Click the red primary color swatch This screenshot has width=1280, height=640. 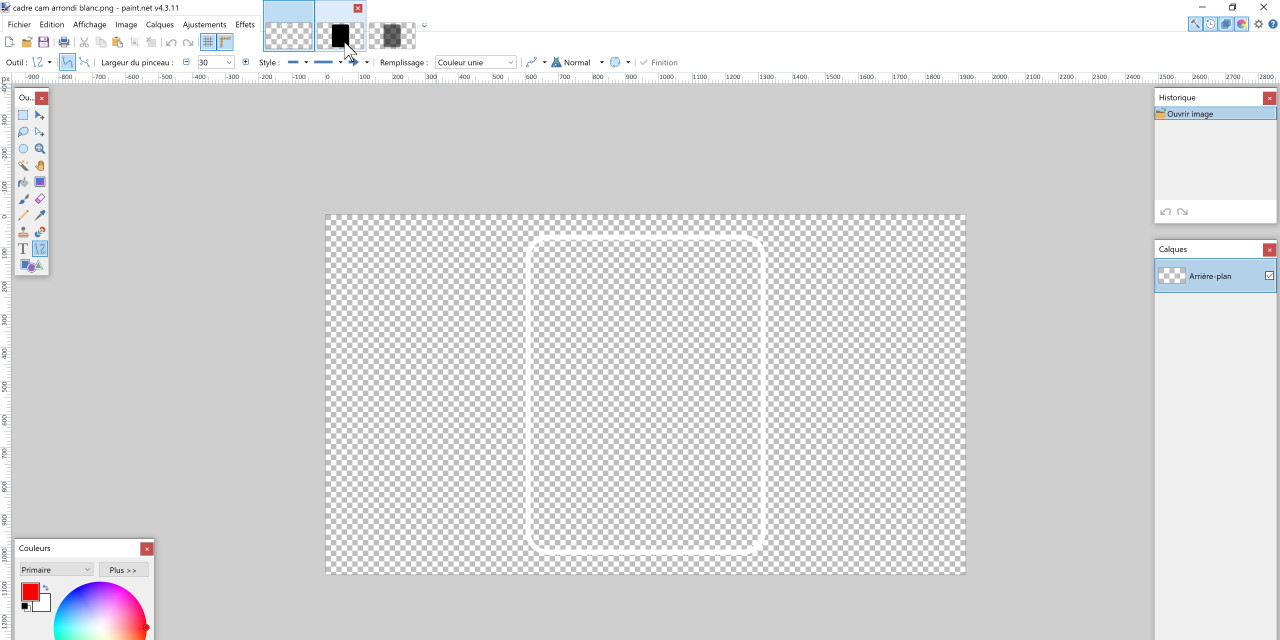tap(30, 592)
